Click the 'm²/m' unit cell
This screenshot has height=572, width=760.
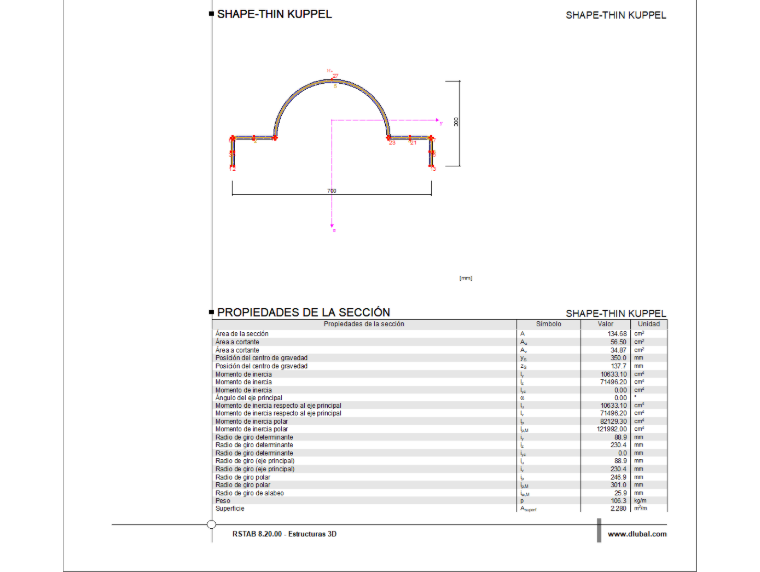point(640,508)
